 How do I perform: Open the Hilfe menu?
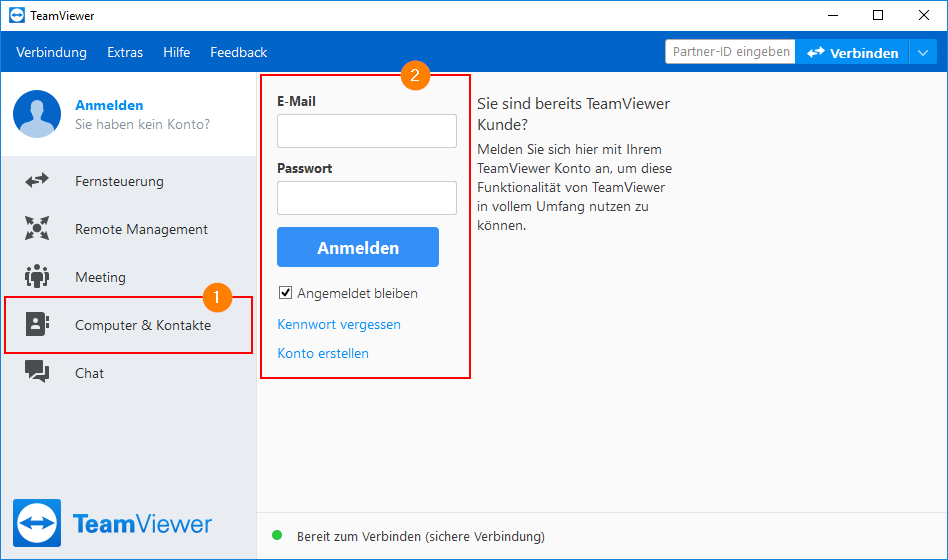[177, 53]
